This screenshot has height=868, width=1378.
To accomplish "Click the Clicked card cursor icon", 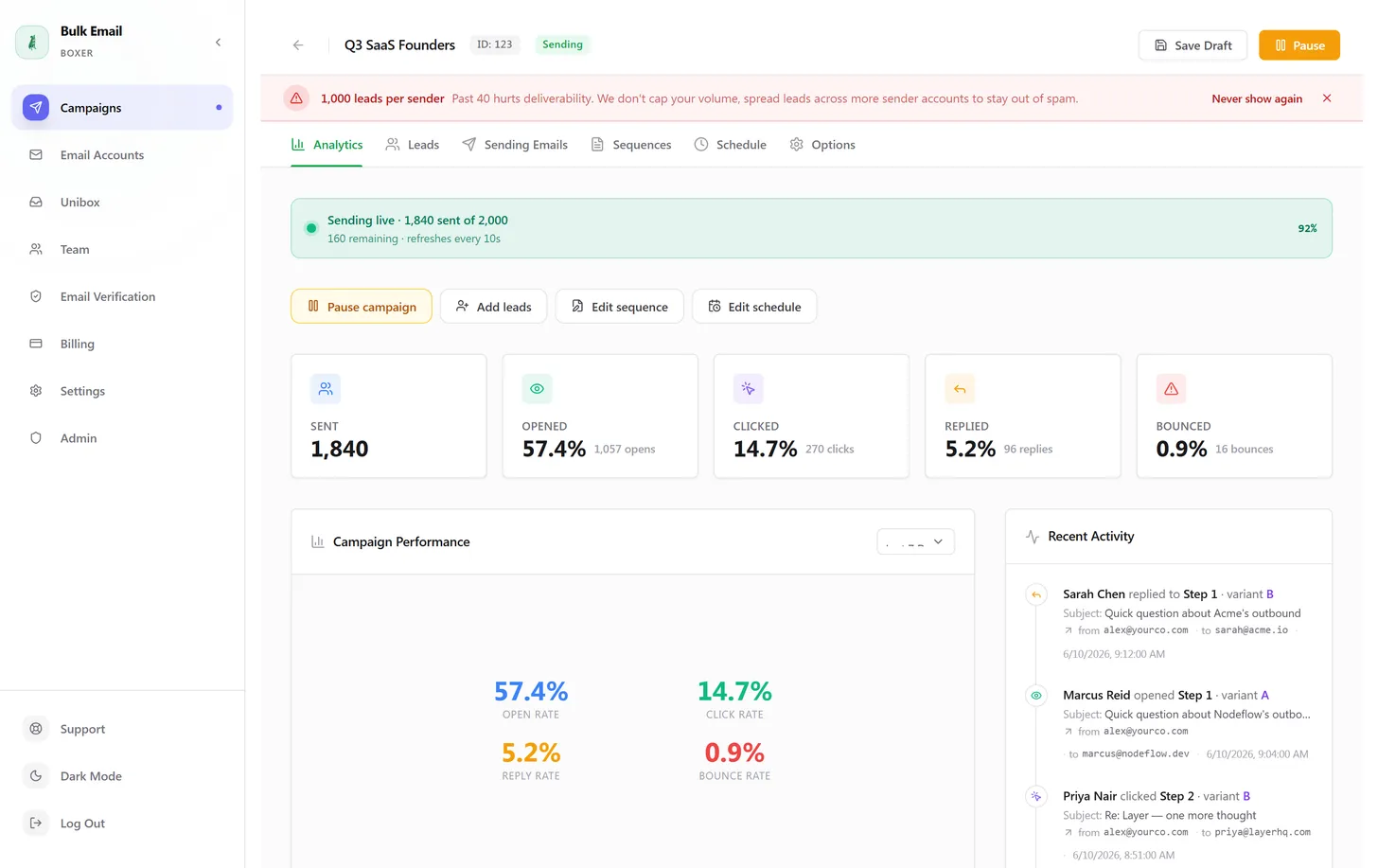I will [x=748, y=389].
